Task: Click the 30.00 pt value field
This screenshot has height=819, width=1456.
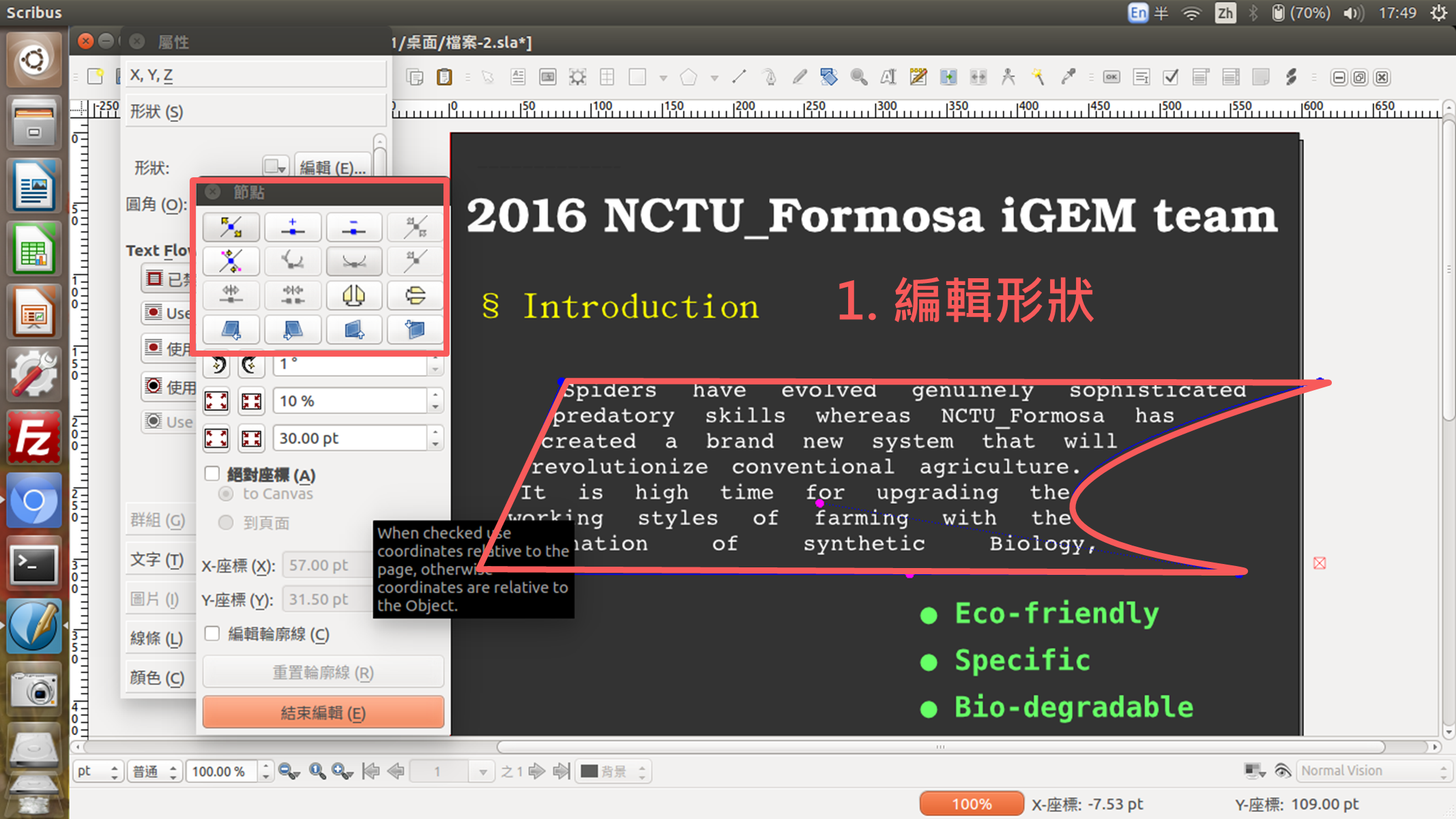Action: [x=350, y=438]
